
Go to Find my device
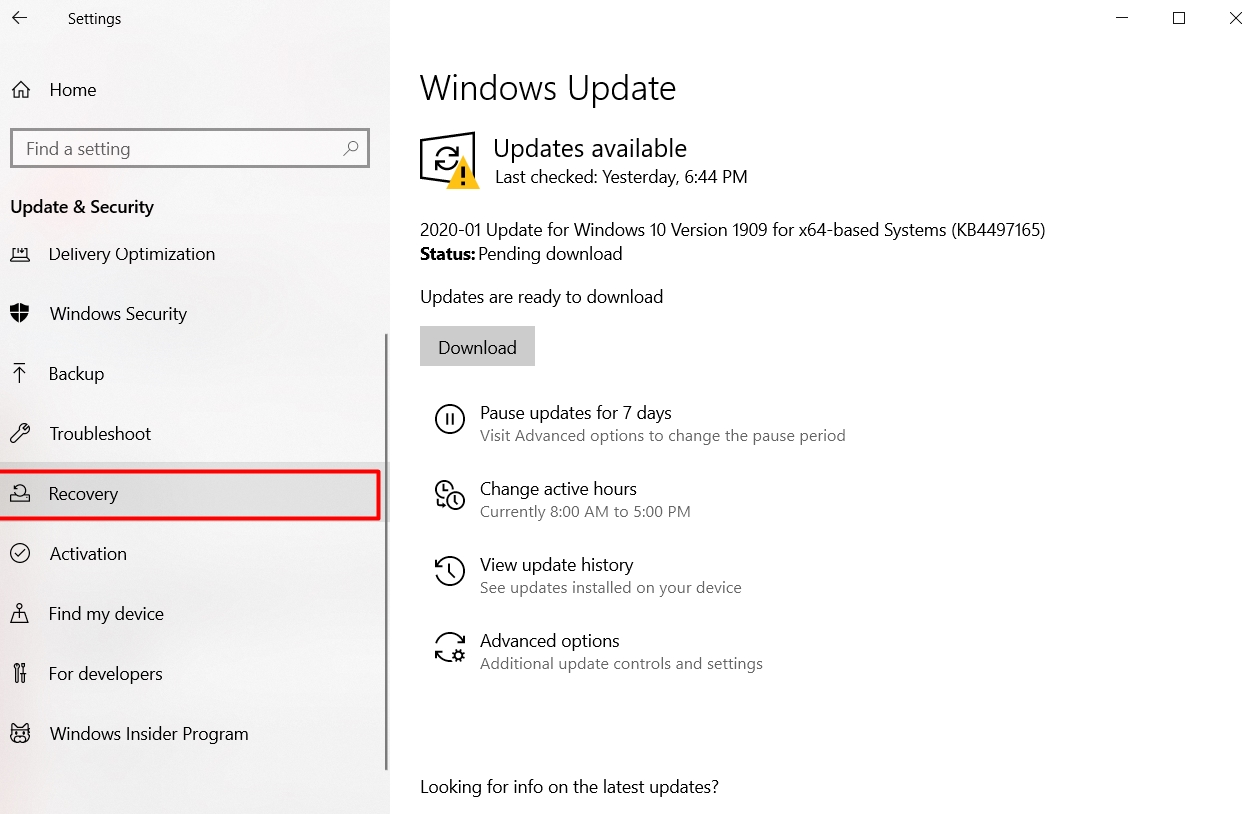click(x=106, y=613)
